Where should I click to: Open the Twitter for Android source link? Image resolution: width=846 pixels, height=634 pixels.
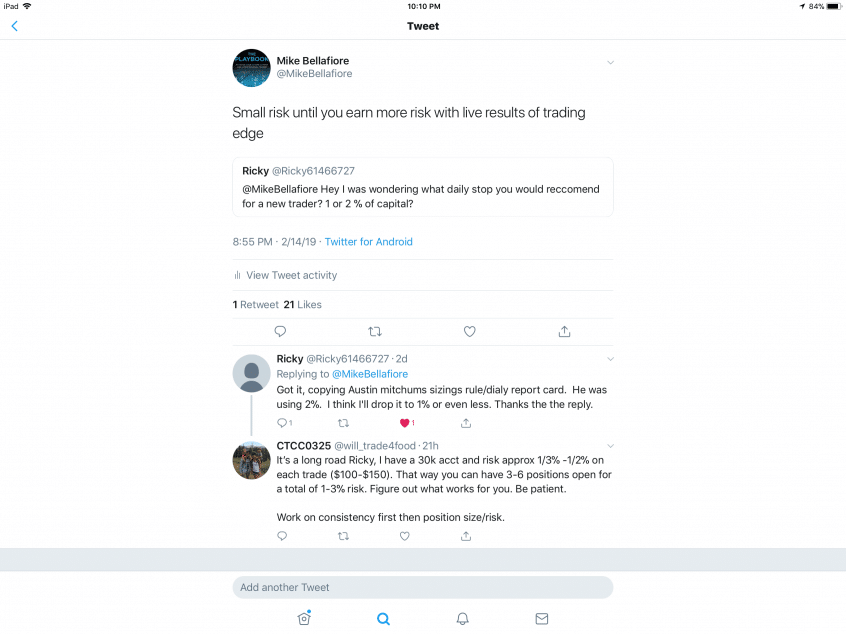369,241
